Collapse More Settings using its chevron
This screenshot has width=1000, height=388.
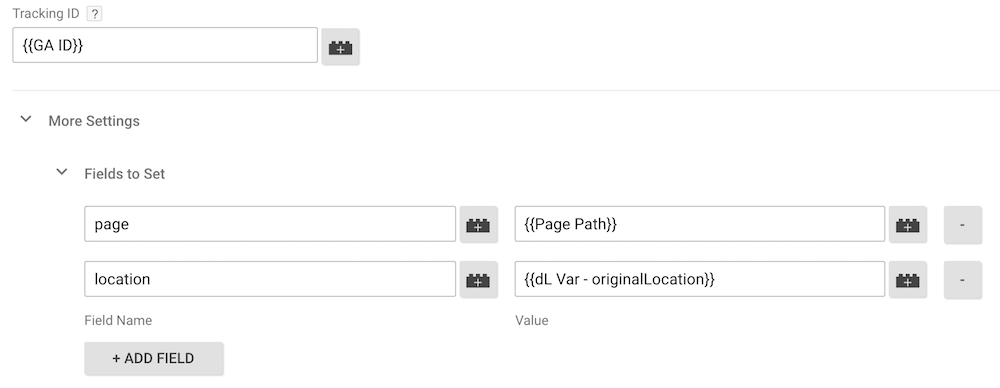point(26,119)
